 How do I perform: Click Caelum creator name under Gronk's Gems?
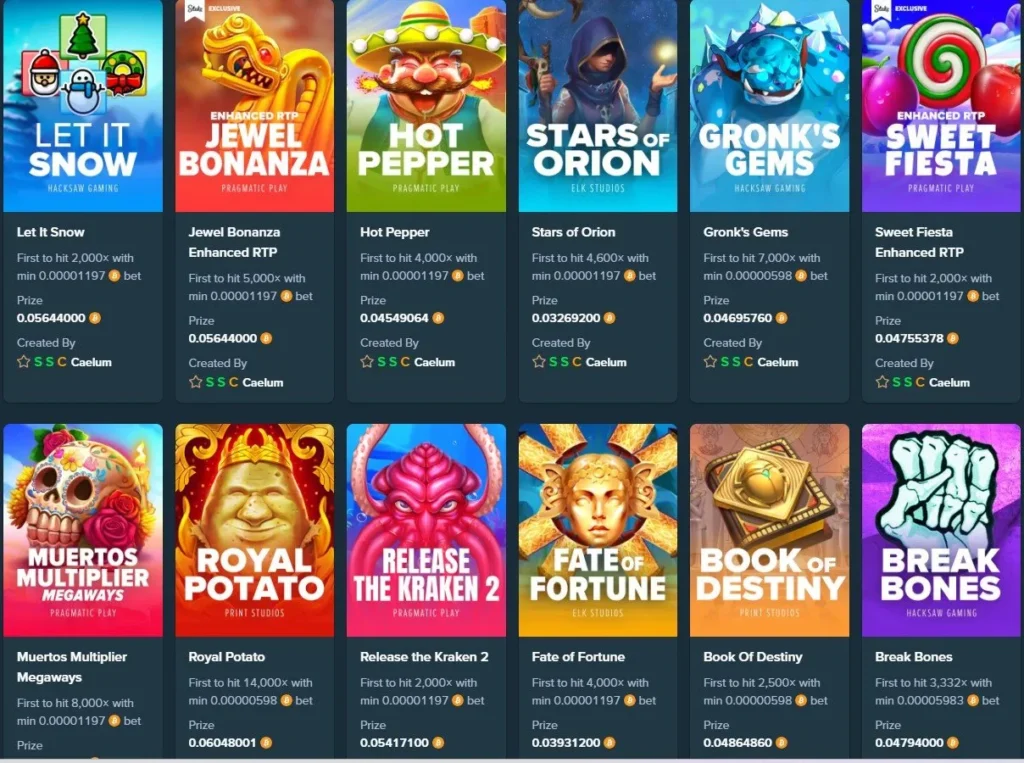778,362
